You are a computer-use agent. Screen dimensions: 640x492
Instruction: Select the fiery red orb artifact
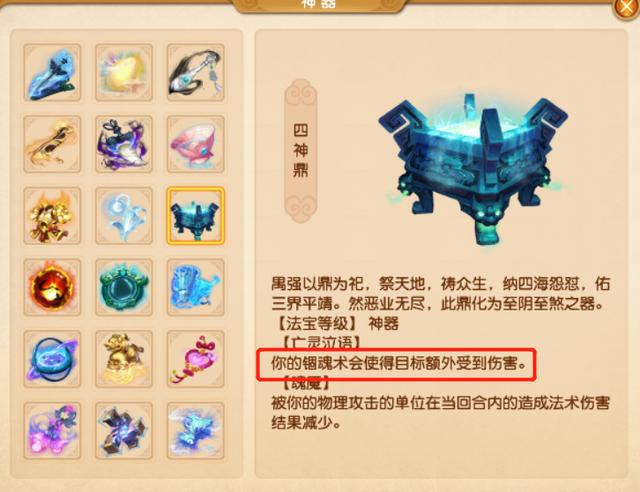(x=52, y=287)
